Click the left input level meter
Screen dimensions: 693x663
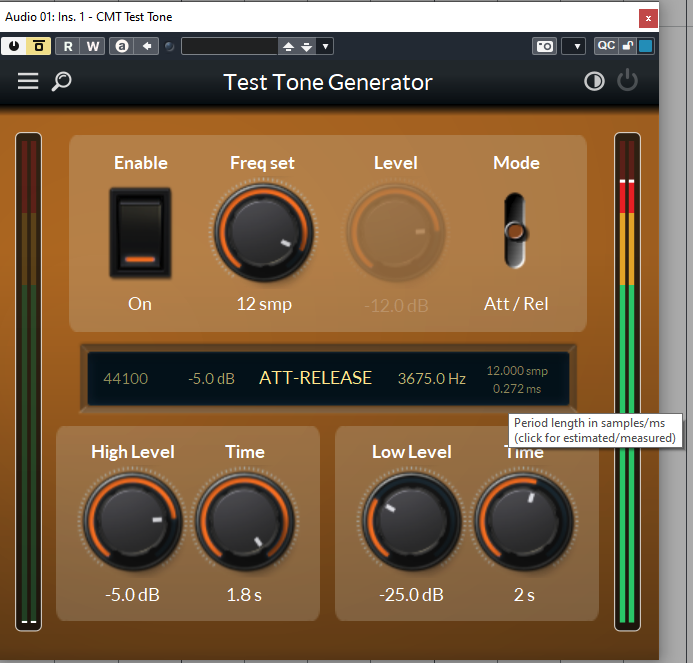click(x=28, y=381)
